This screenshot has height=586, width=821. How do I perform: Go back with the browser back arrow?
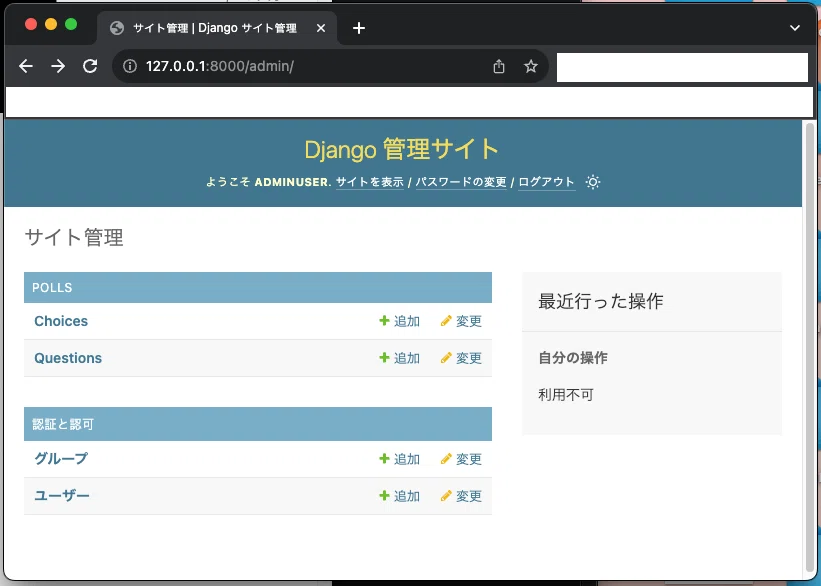click(26, 66)
